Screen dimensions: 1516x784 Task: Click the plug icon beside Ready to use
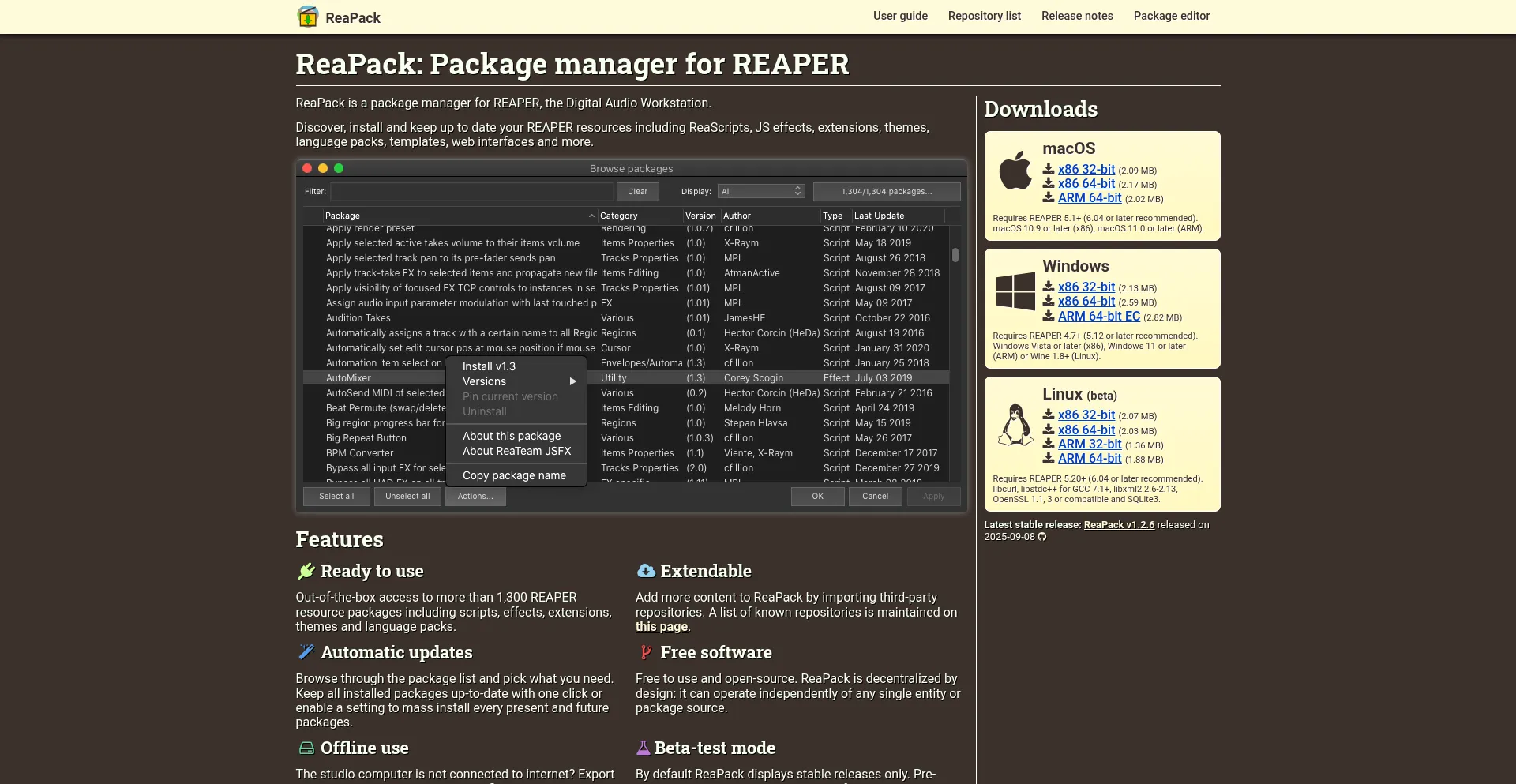306,571
